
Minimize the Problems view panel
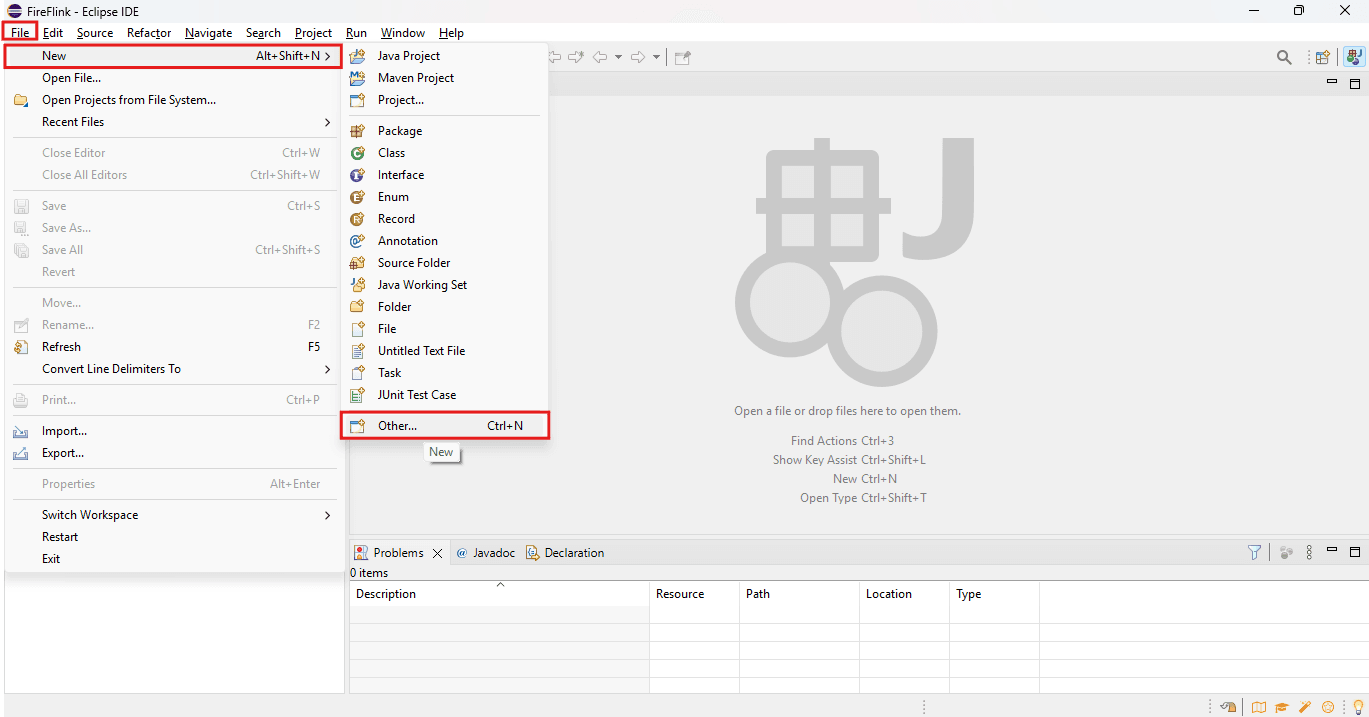point(1331,550)
